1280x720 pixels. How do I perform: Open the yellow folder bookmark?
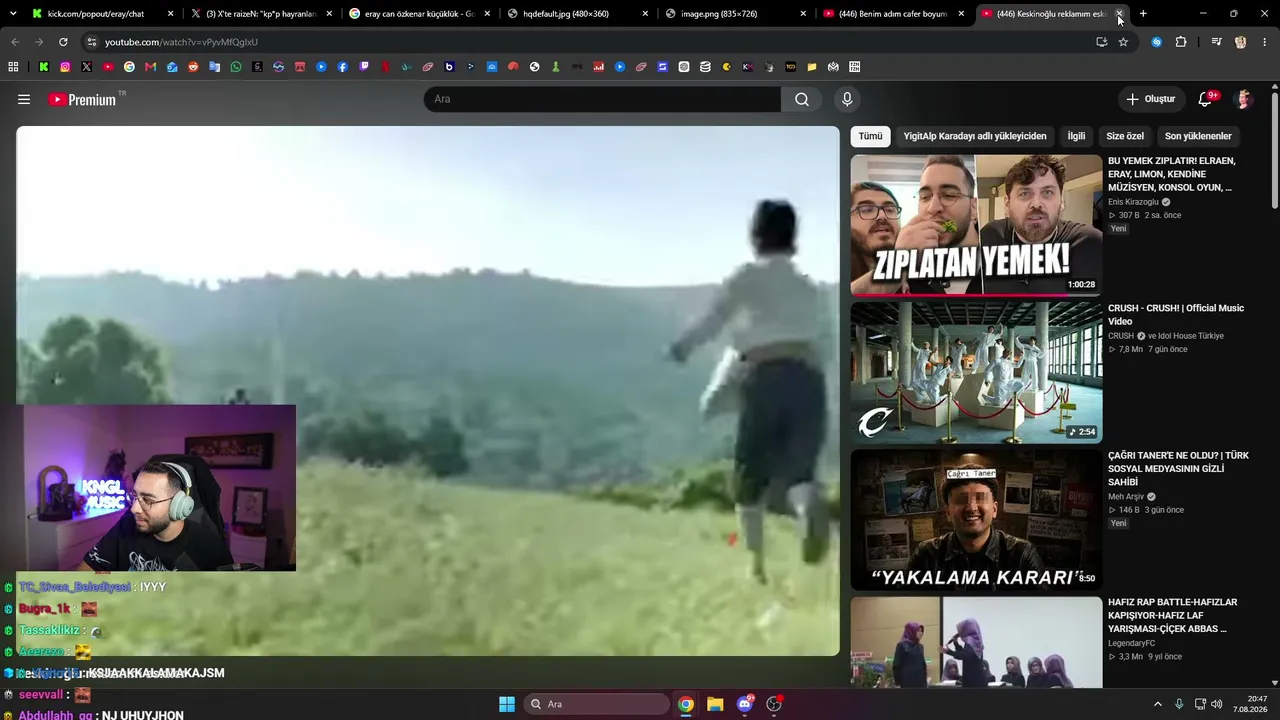pyautogui.click(x=812, y=67)
